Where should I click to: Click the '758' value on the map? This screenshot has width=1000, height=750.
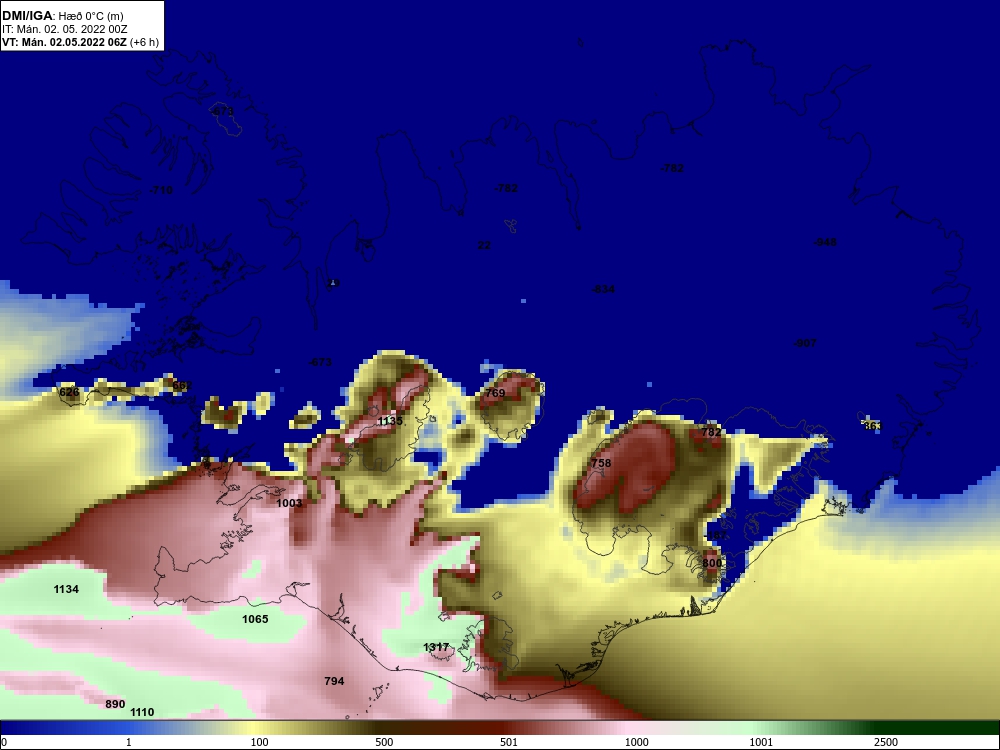pos(601,463)
